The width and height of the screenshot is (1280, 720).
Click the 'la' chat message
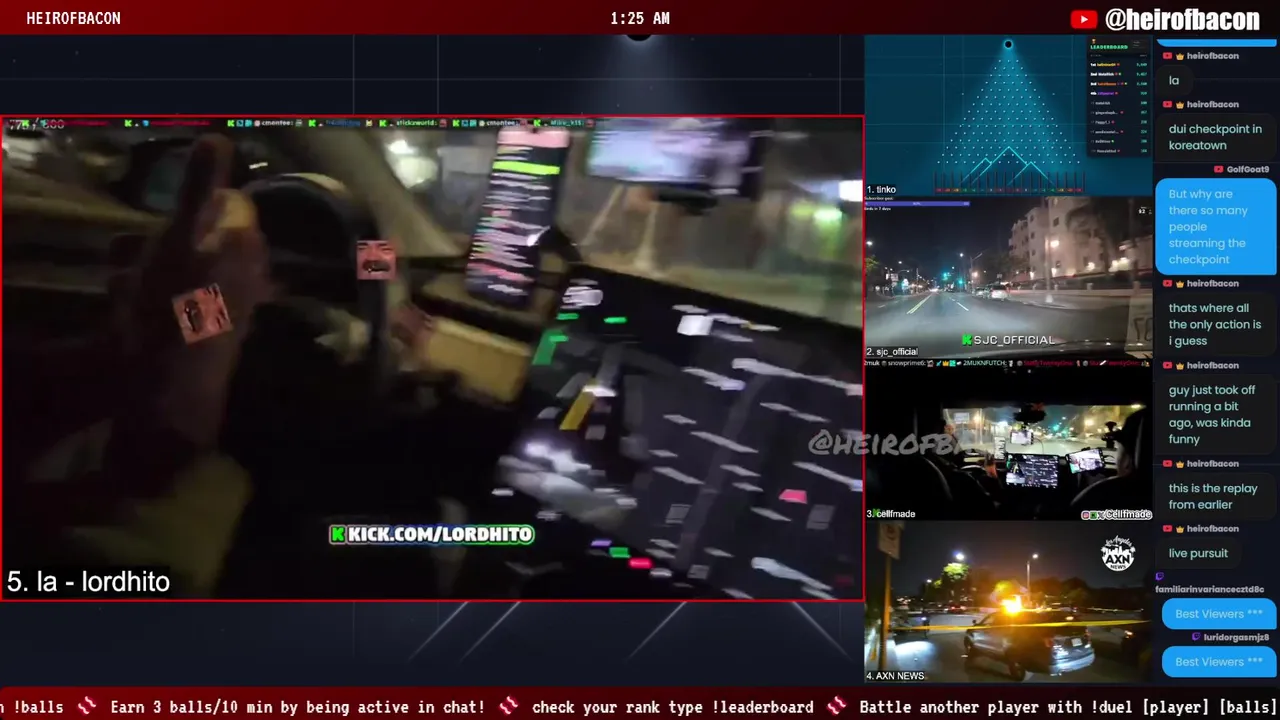click(x=1174, y=81)
